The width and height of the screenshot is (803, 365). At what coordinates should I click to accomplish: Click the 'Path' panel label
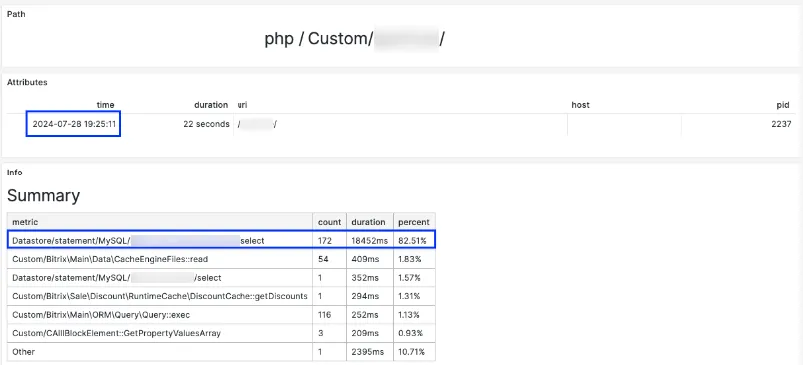[x=16, y=14]
